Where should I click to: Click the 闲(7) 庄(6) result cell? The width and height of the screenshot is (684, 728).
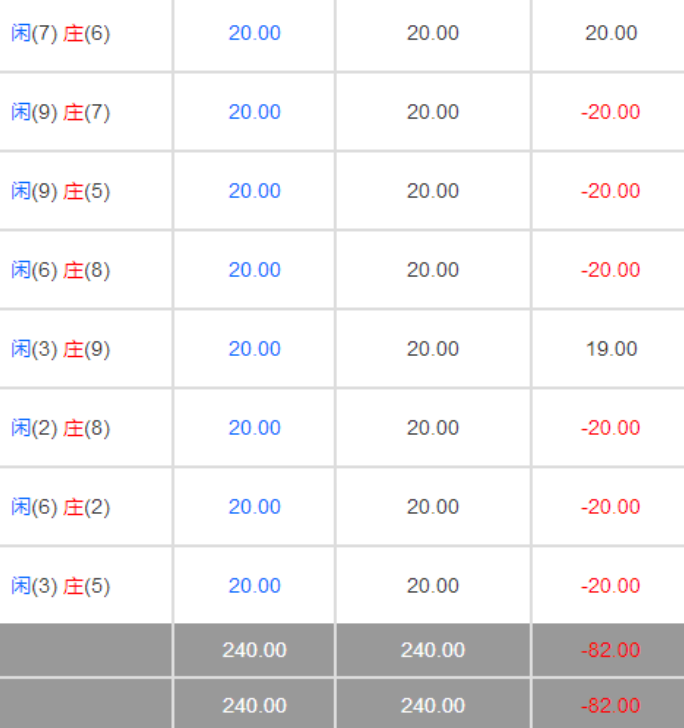pos(61,33)
